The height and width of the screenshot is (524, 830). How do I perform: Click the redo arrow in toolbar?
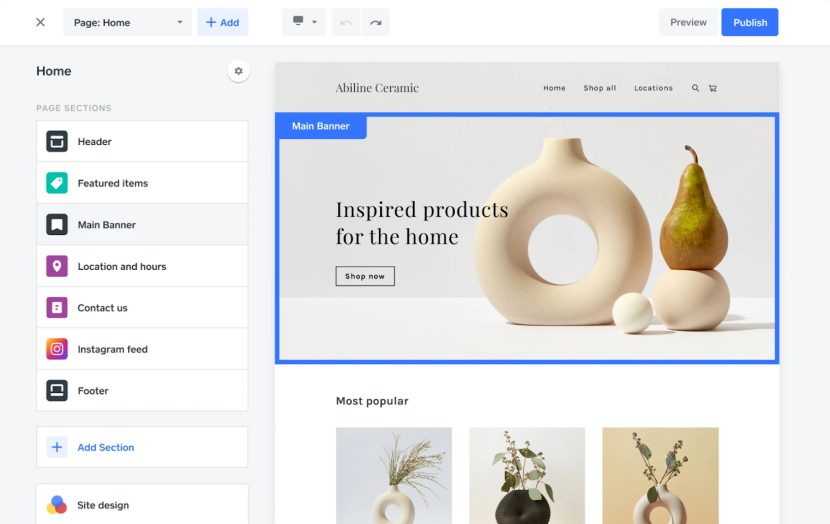point(375,22)
